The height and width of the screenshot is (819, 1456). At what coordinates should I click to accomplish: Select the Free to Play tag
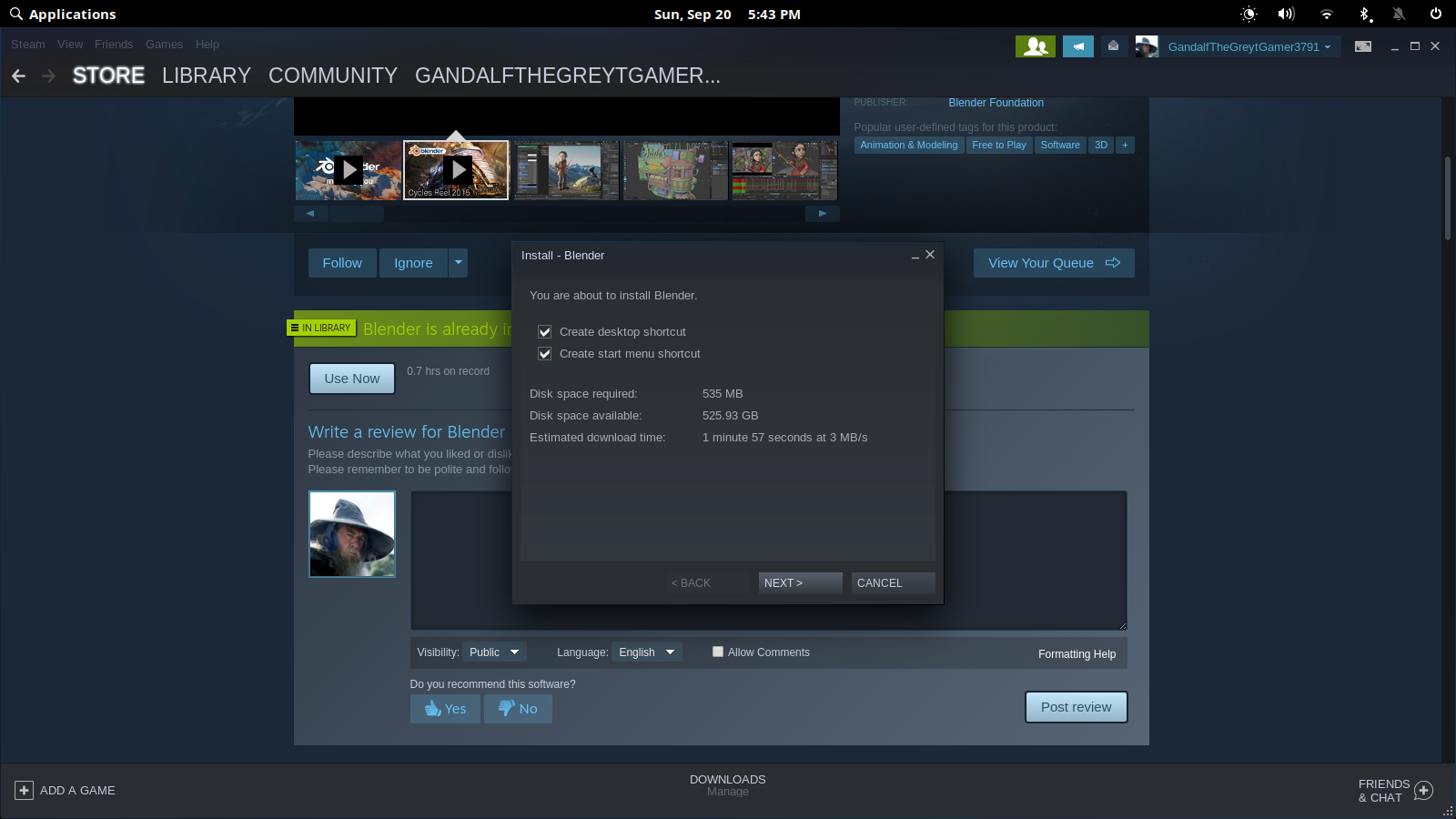click(x=999, y=146)
